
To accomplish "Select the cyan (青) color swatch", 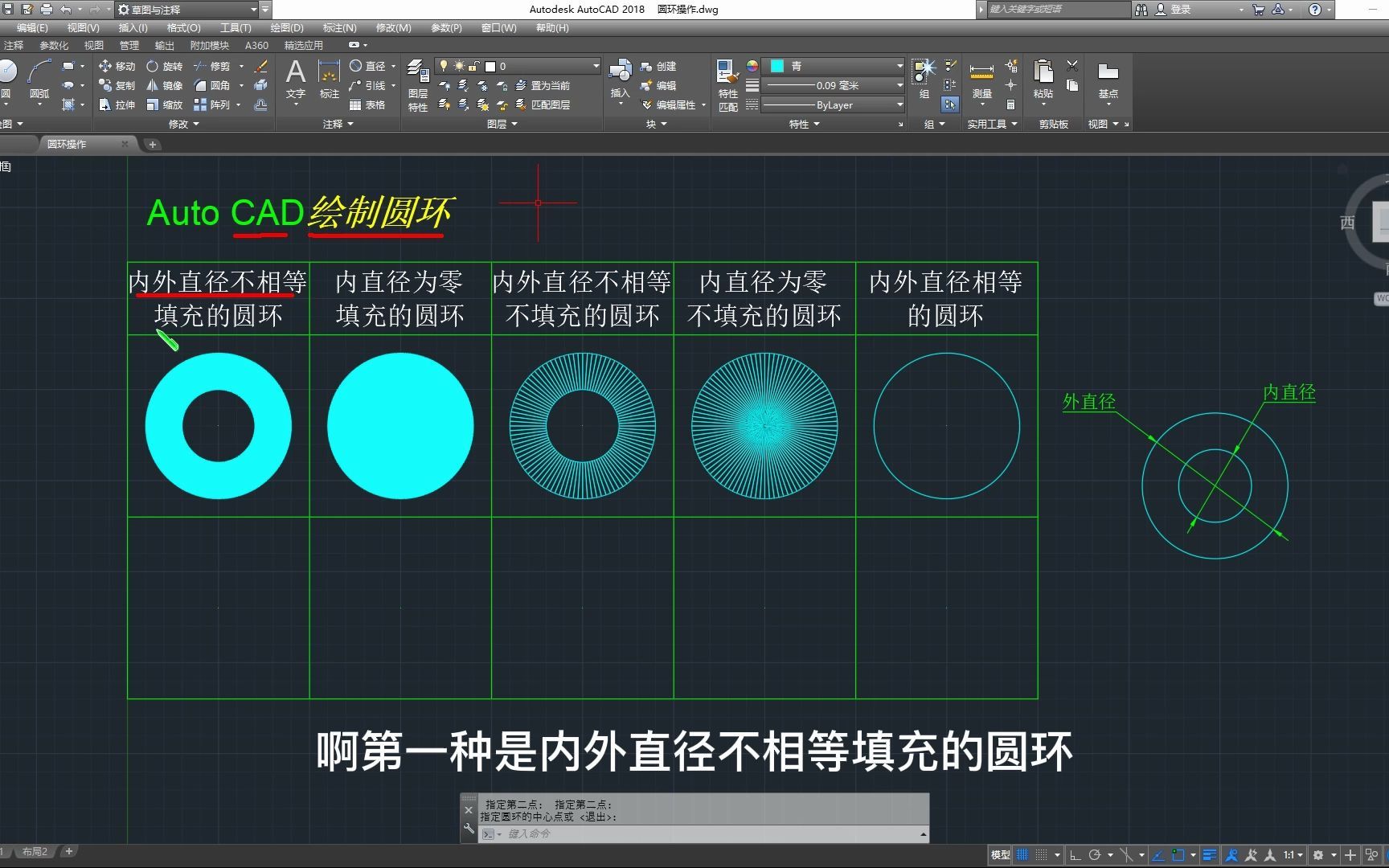I will (779, 66).
